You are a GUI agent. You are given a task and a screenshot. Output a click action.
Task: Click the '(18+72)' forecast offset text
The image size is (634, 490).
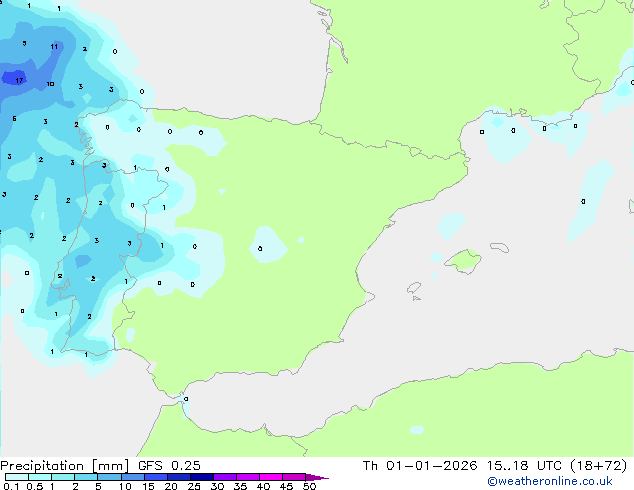[598, 466]
